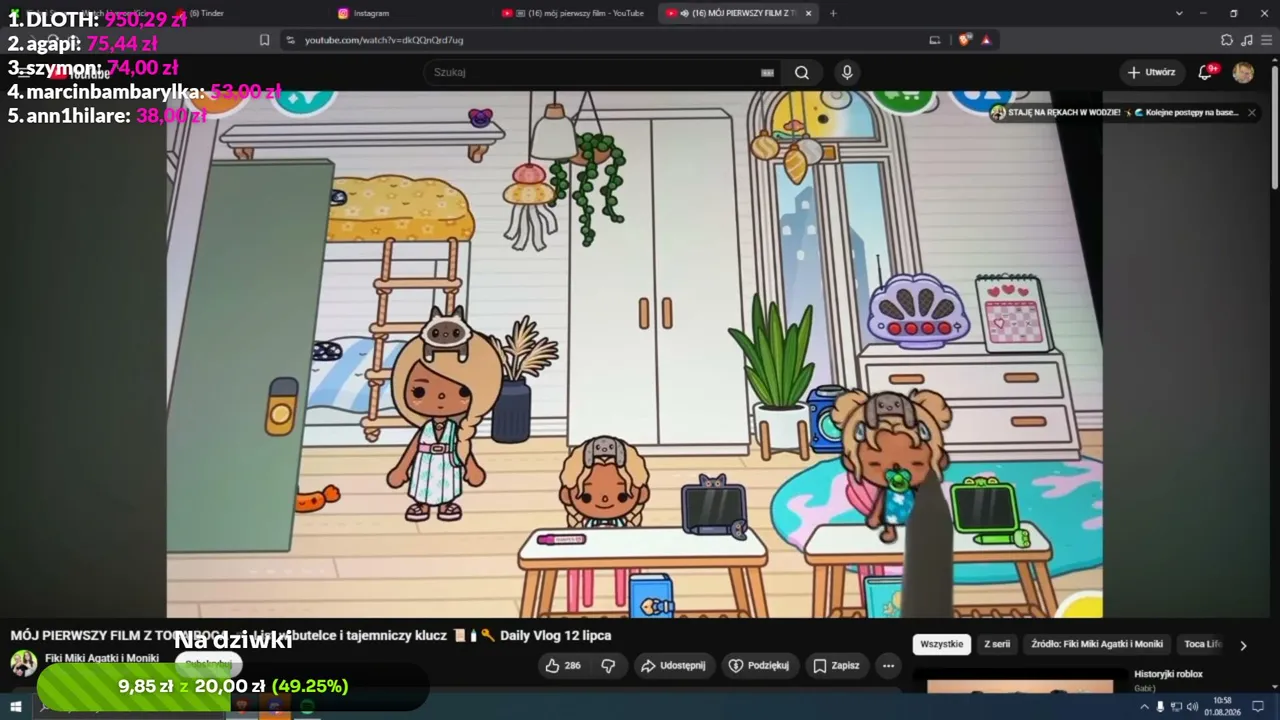Open the volume control in the system tray

click(1192, 707)
